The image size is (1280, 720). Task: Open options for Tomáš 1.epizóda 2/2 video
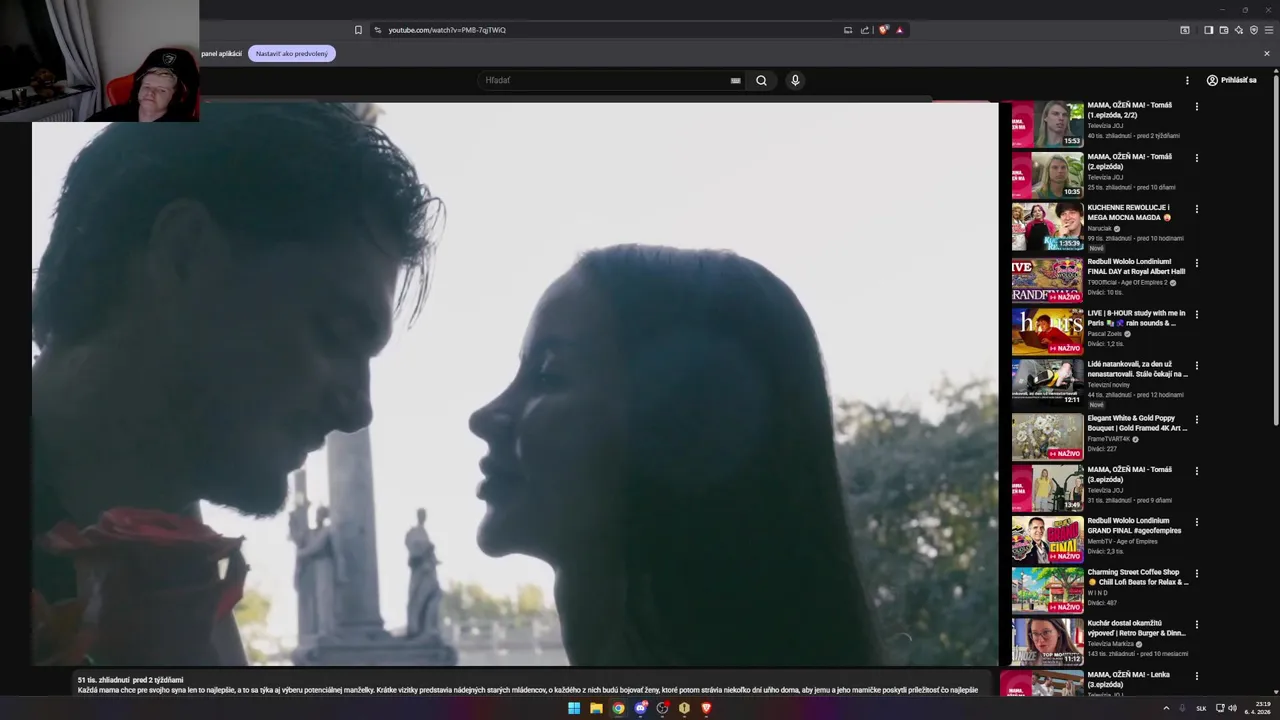point(1196,106)
